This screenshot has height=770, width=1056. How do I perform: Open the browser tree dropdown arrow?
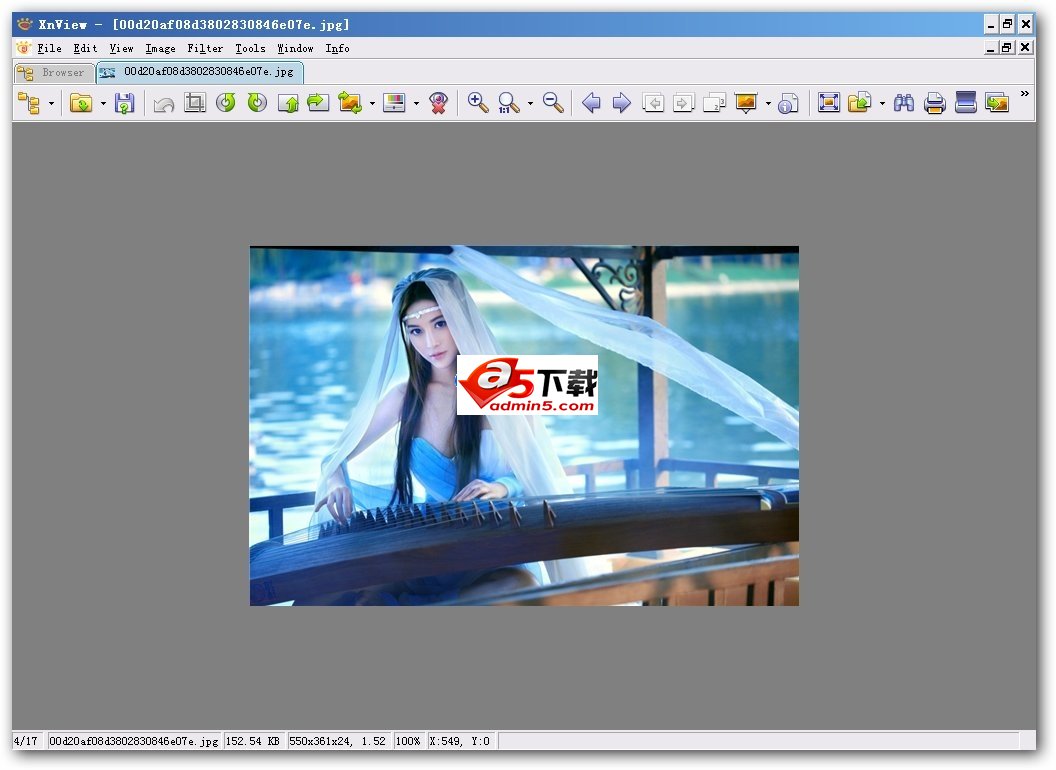51,104
